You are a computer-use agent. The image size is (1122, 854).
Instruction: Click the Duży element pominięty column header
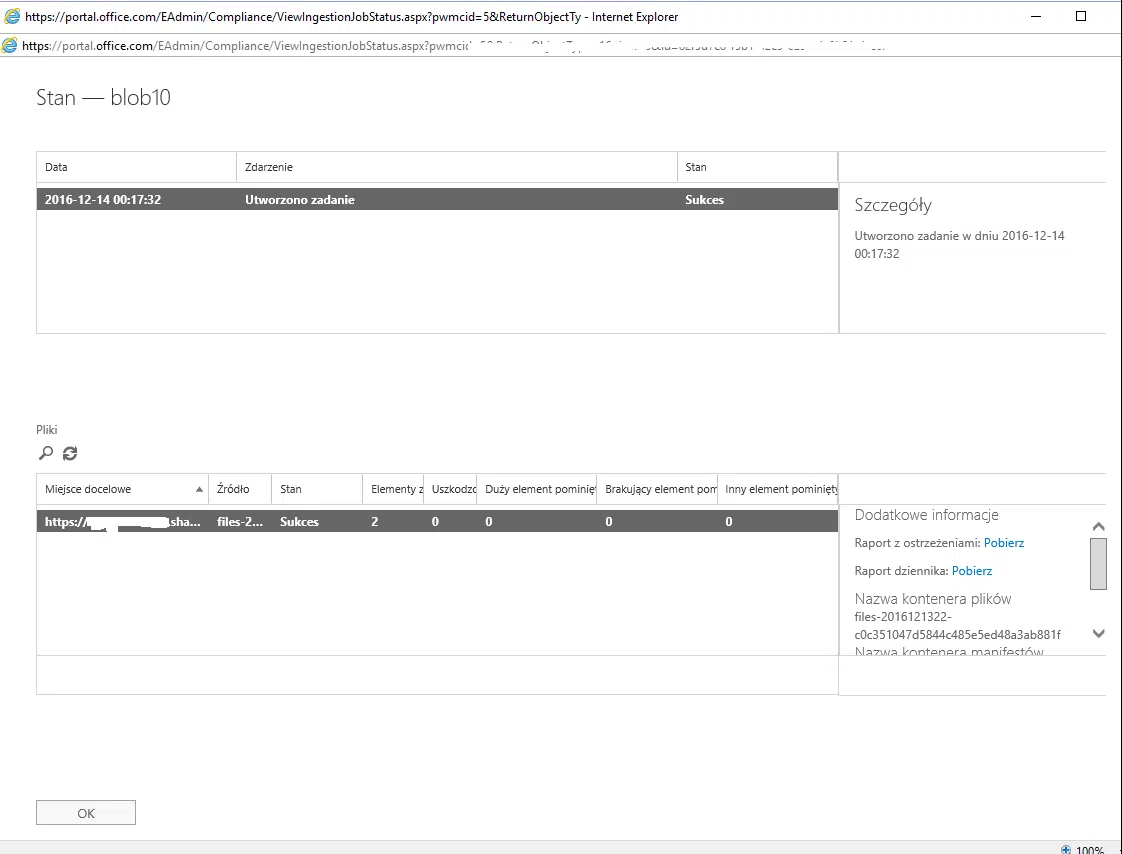point(536,489)
